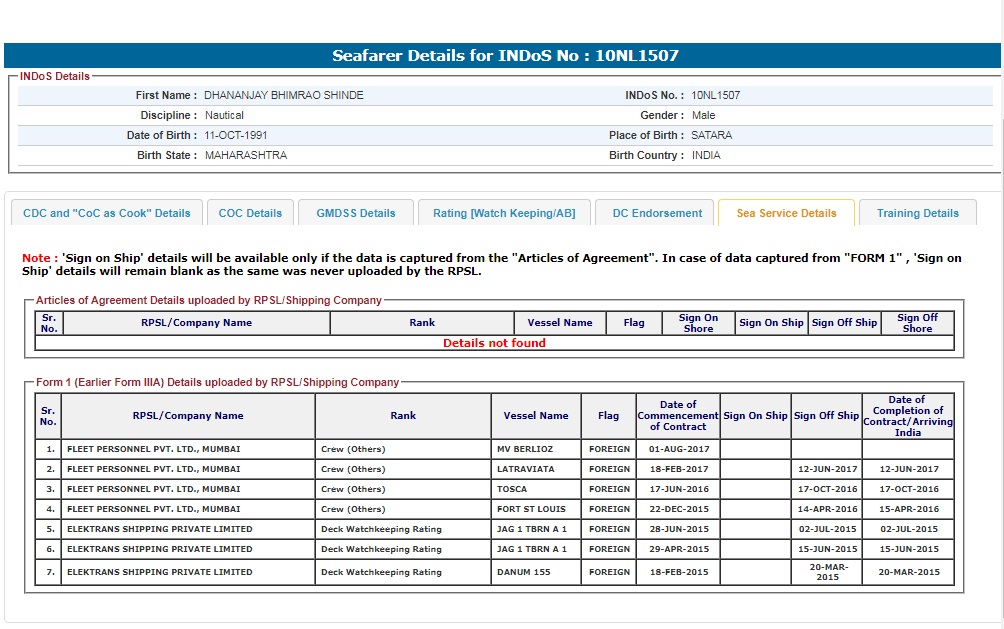Open the CDC and "CoC as Cook" Details tab
This screenshot has width=1004, height=629.
click(x=107, y=213)
